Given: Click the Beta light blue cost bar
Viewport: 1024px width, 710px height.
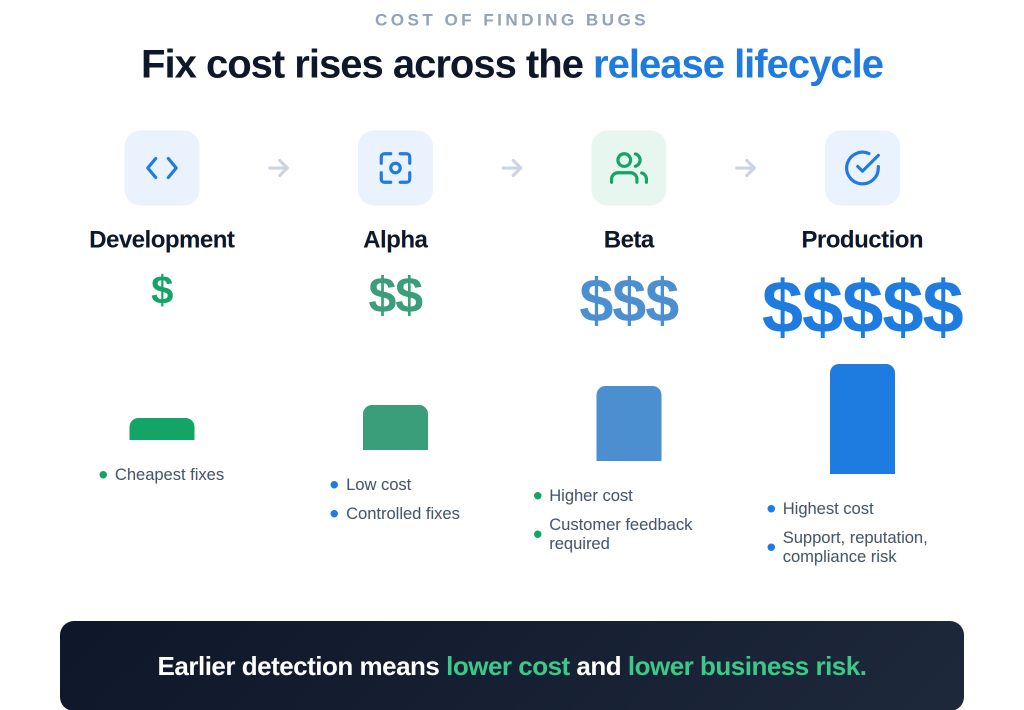Looking at the screenshot, I should 629,423.
